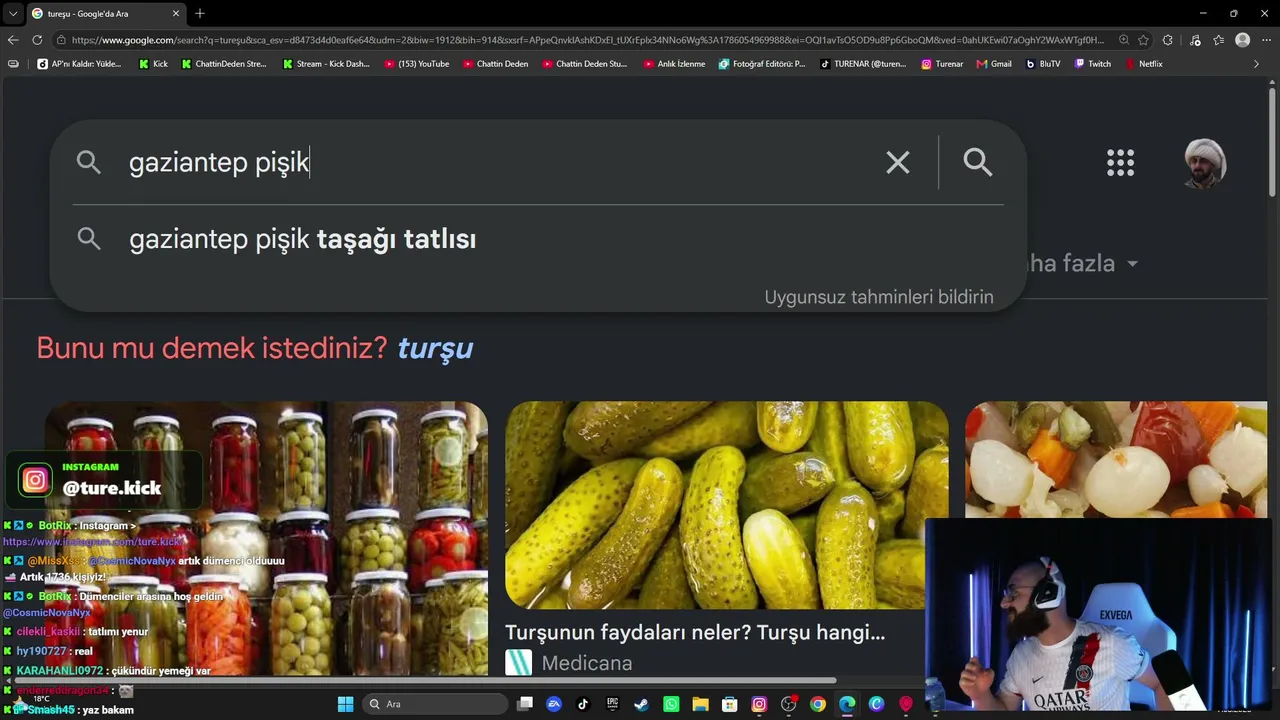
Task: Open the Turenar Instagram bookmark
Action: point(942,64)
